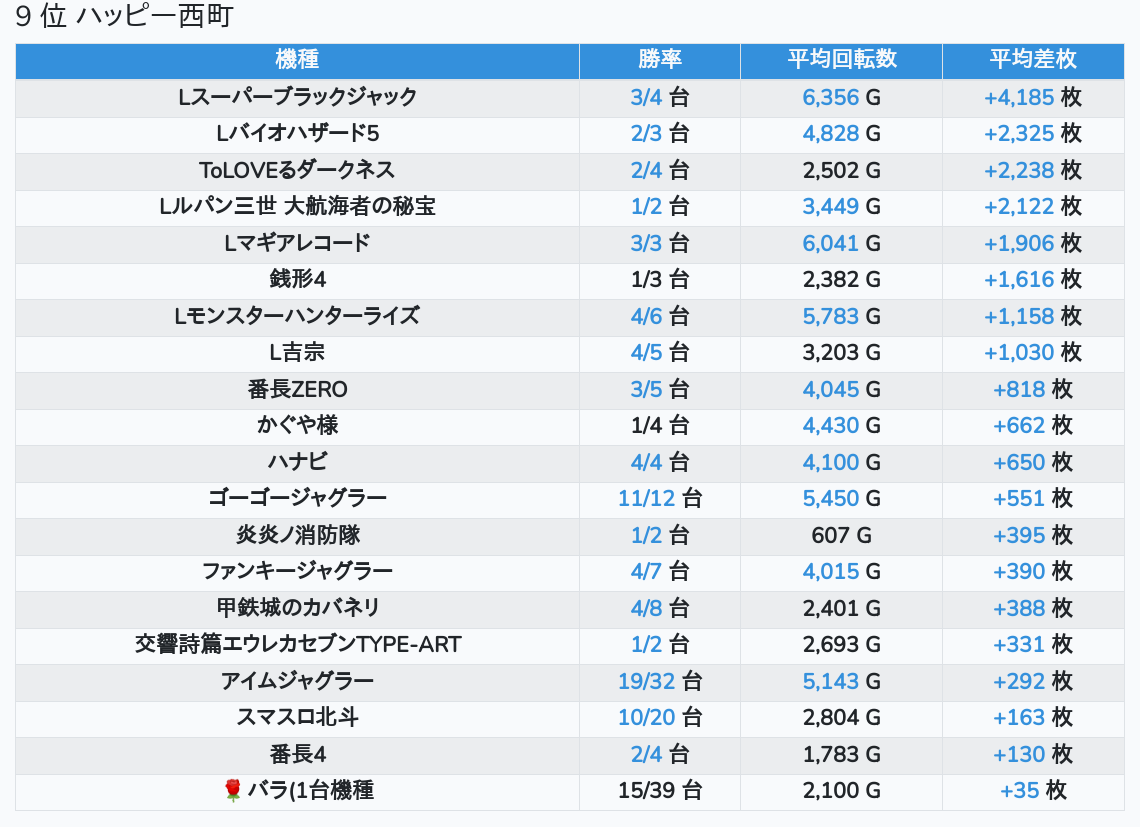Click +2,325 枚 average difference value

point(1033,134)
